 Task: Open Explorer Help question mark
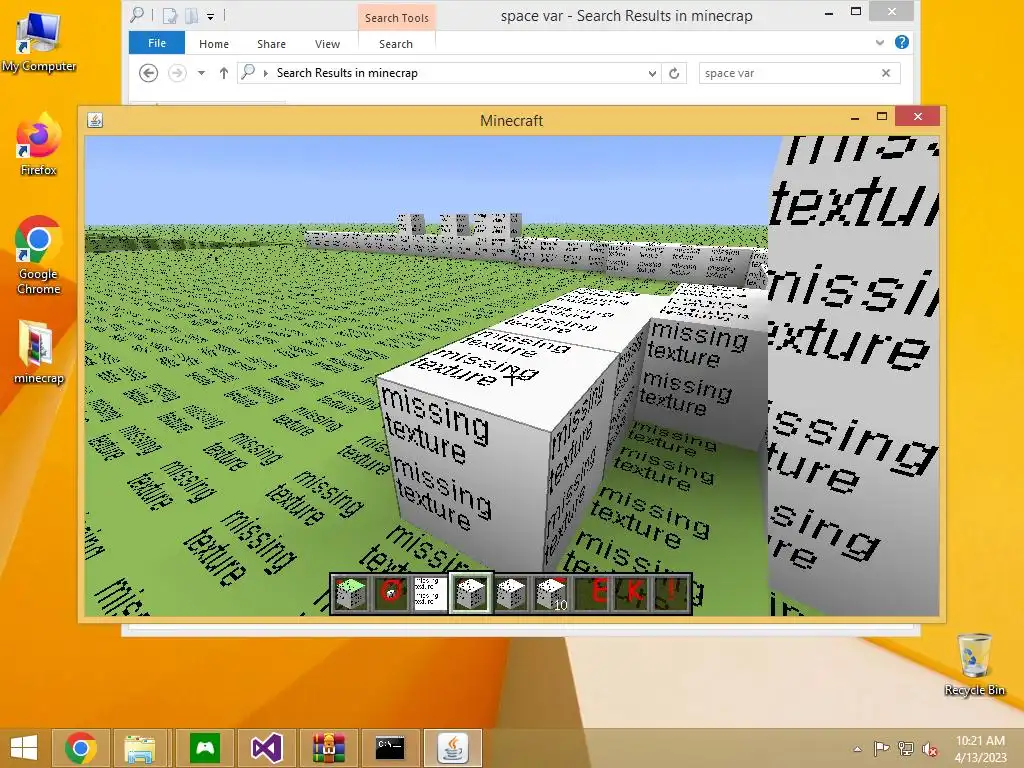[x=902, y=42]
